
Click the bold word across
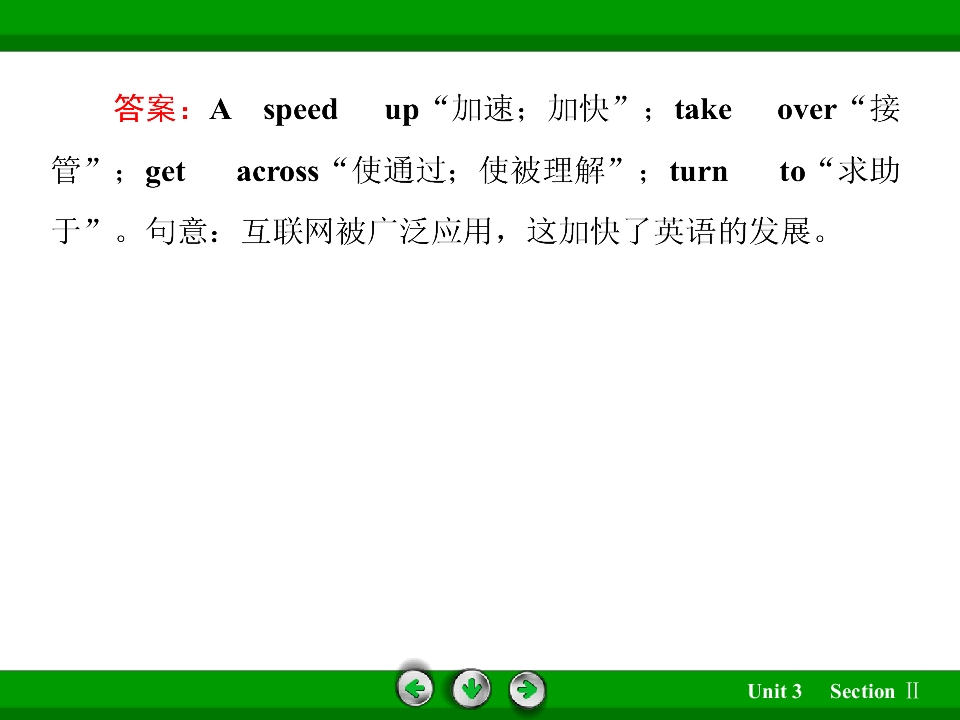(278, 173)
